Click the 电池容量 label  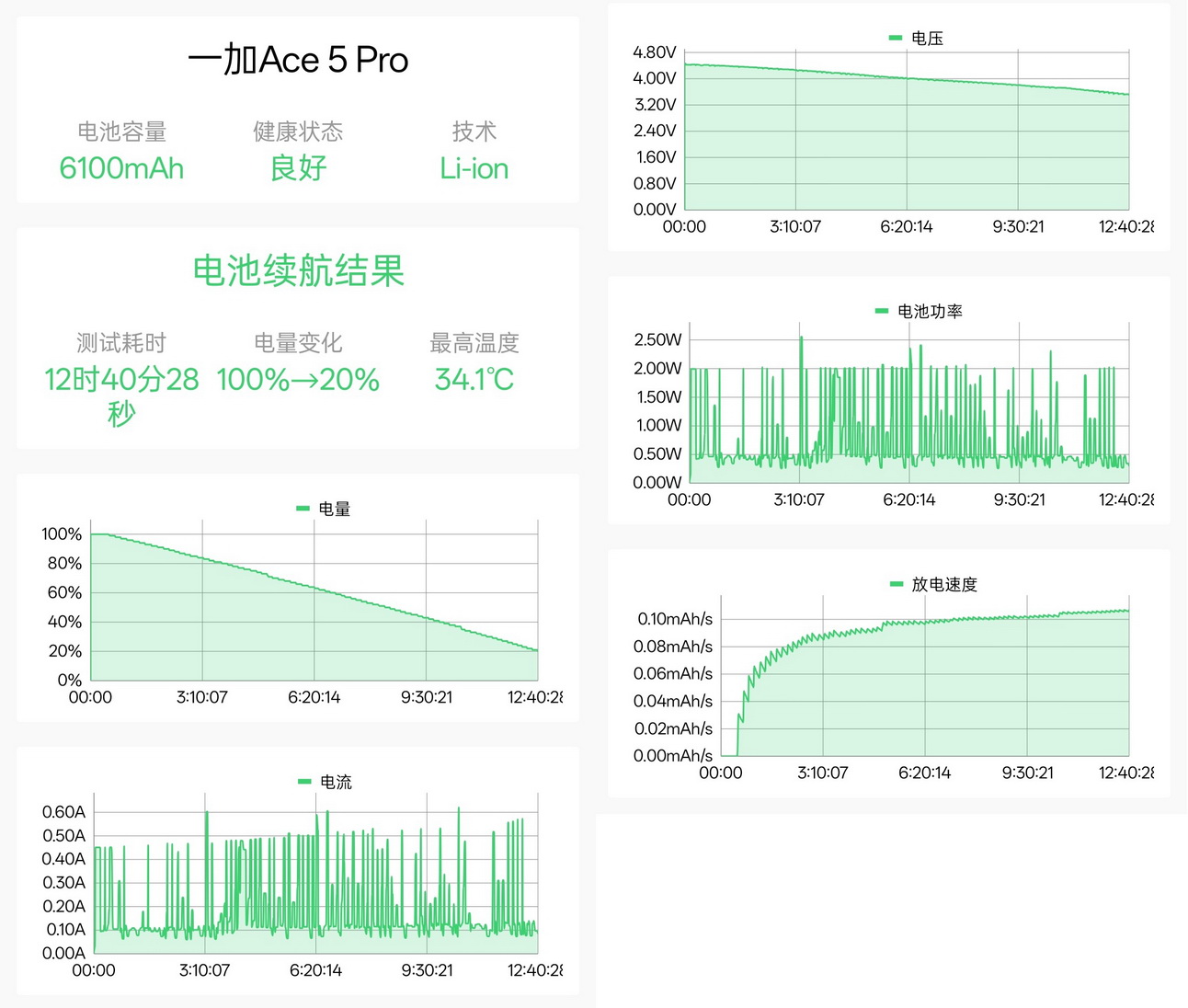coord(121,132)
